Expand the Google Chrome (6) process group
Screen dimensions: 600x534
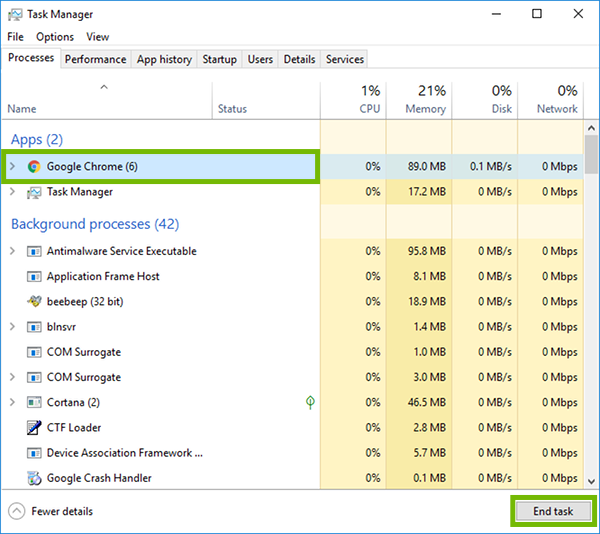12,166
